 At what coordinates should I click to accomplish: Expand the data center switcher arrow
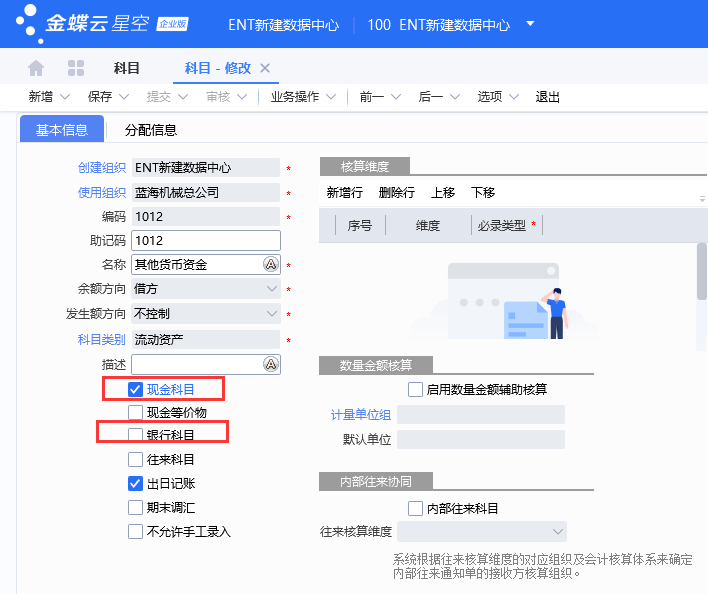530,23
